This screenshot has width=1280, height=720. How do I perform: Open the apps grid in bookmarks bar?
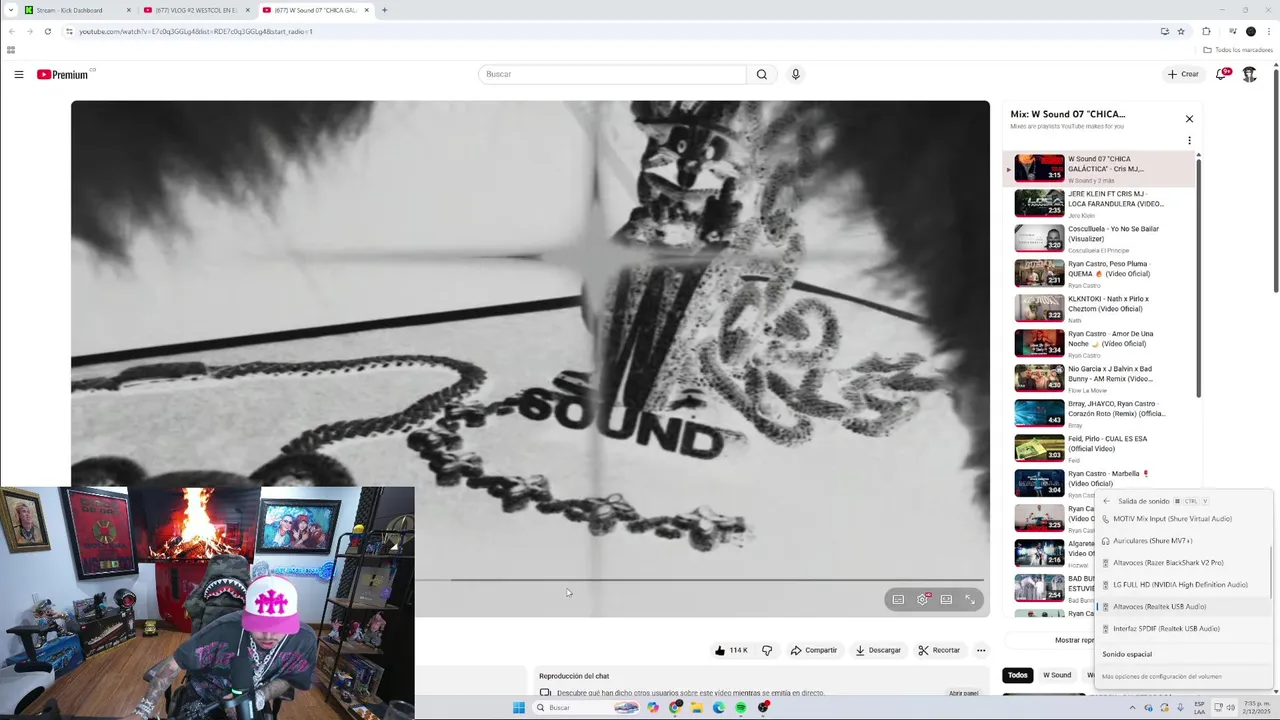(11, 50)
